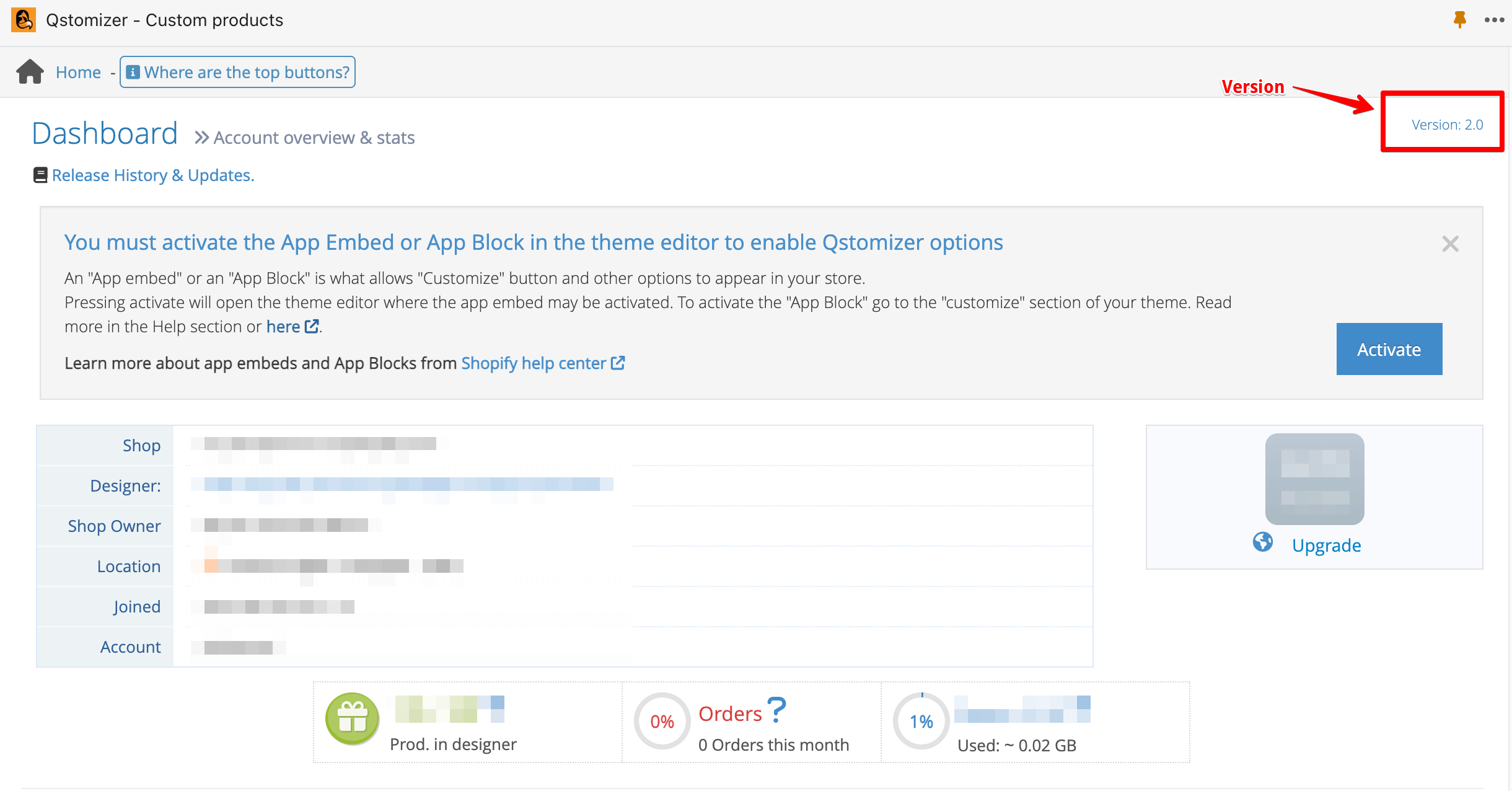The height and width of the screenshot is (791, 1512).
Task: Open the three-dot more options menu
Action: pos(1494,20)
